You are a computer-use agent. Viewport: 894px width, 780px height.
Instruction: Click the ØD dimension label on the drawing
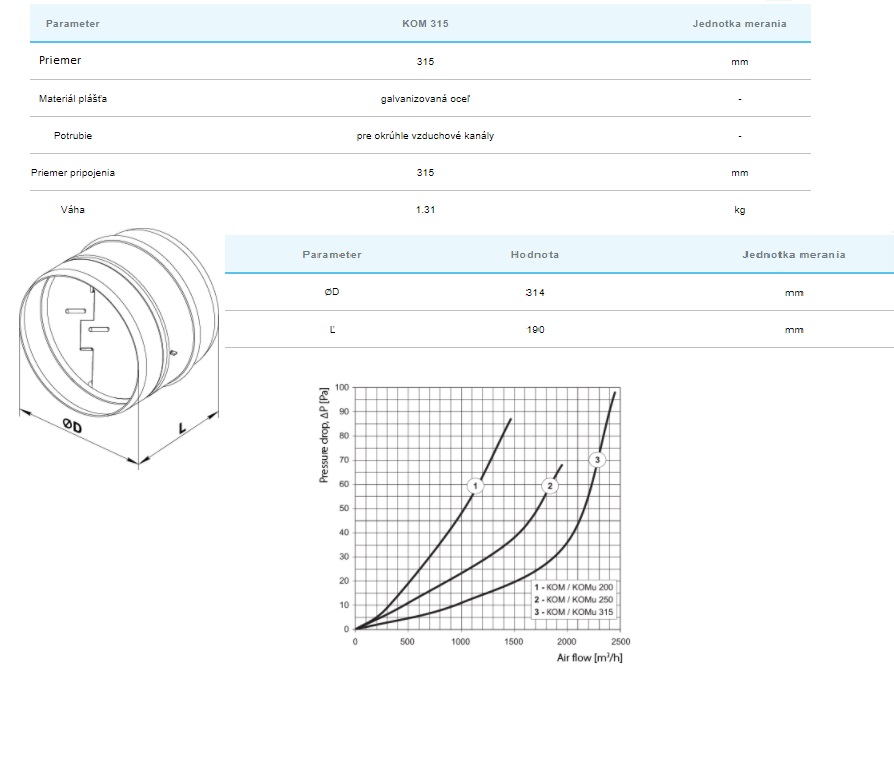click(x=71, y=427)
